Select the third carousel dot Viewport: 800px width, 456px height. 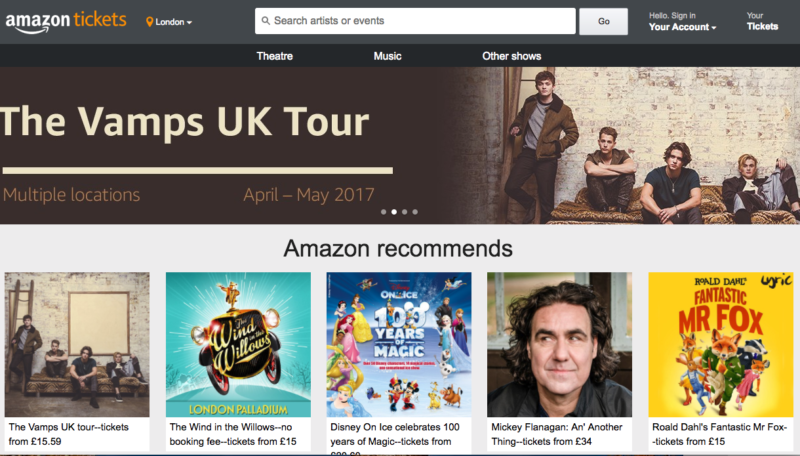click(x=405, y=212)
